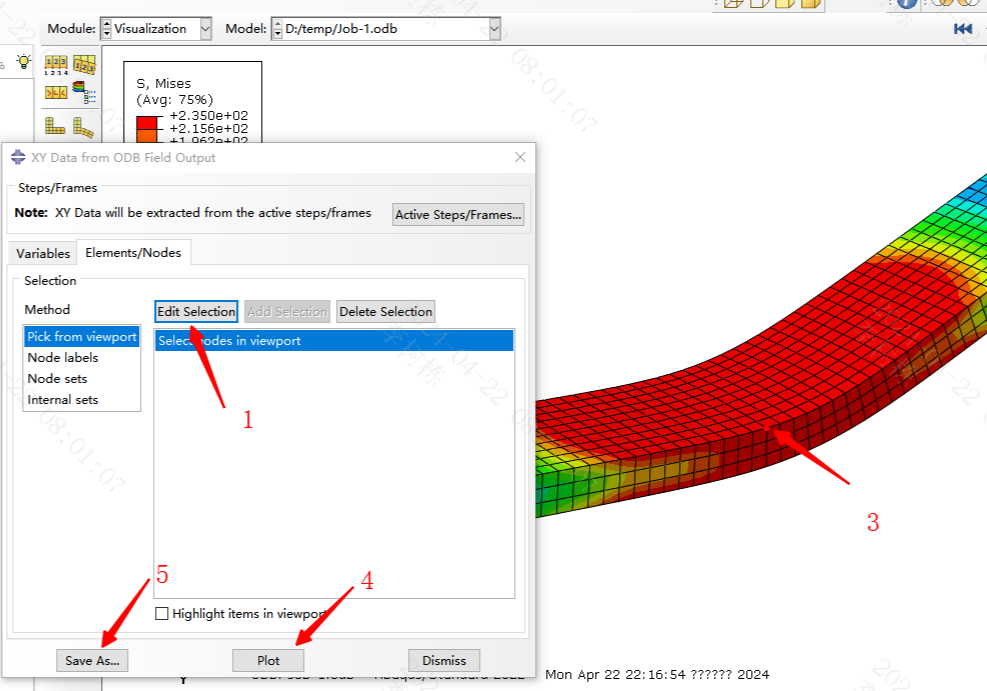Select the Plot Undeformed Shape icon
The width and height of the screenshot is (987, 691).
point(55,126)
